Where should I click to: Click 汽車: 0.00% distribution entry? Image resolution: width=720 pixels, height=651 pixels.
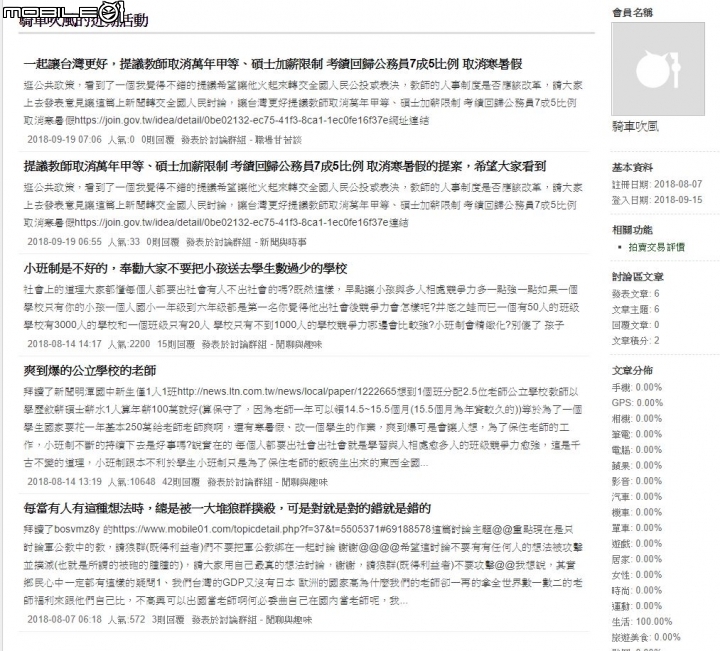click(x=636, y=496)
